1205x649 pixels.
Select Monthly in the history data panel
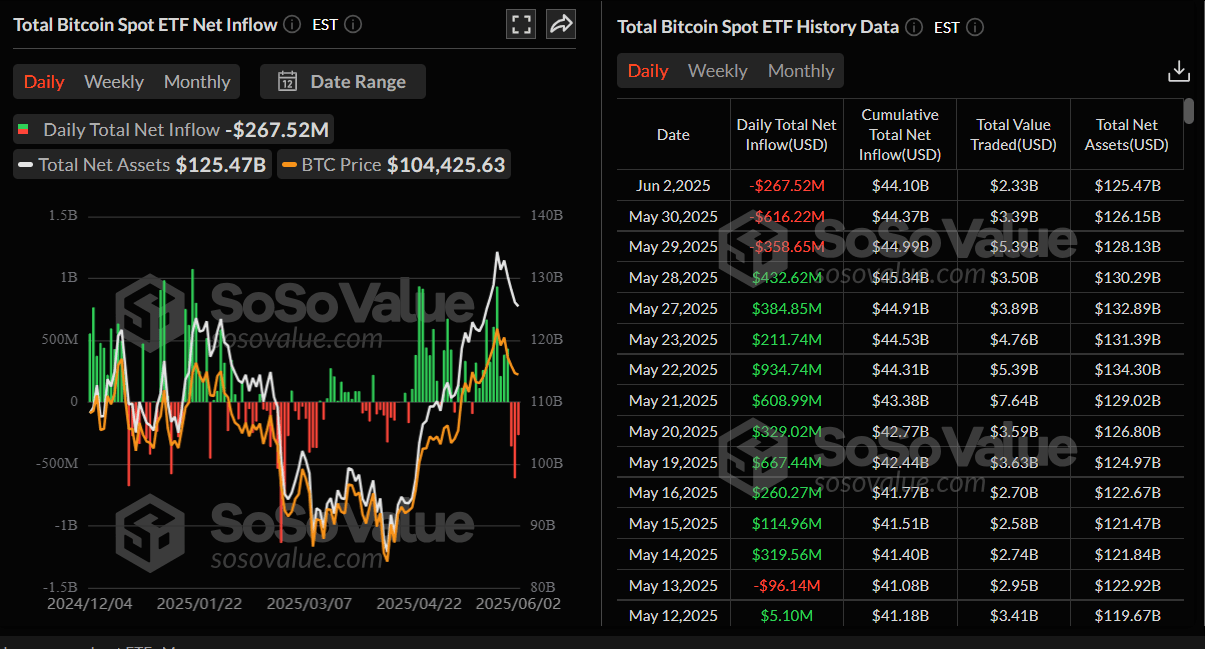tap(800, 71)
